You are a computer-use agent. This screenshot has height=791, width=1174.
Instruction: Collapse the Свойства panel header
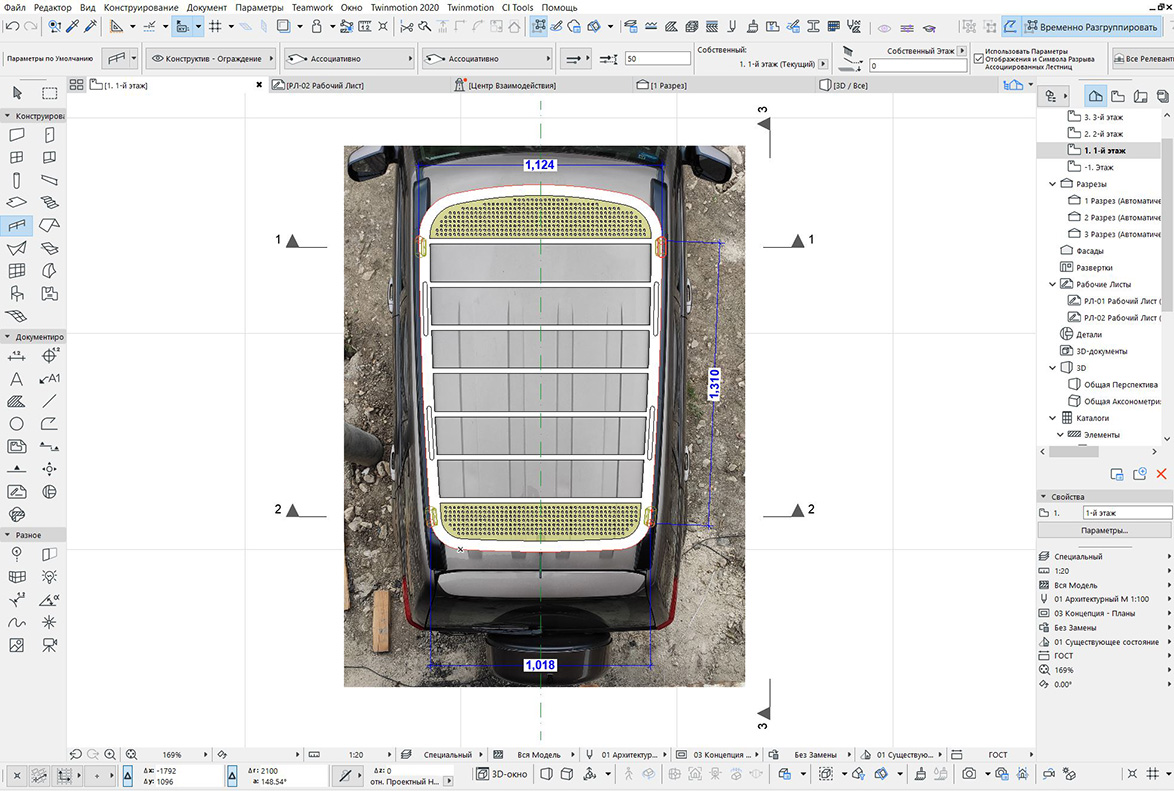click(x=1105, y=497)
